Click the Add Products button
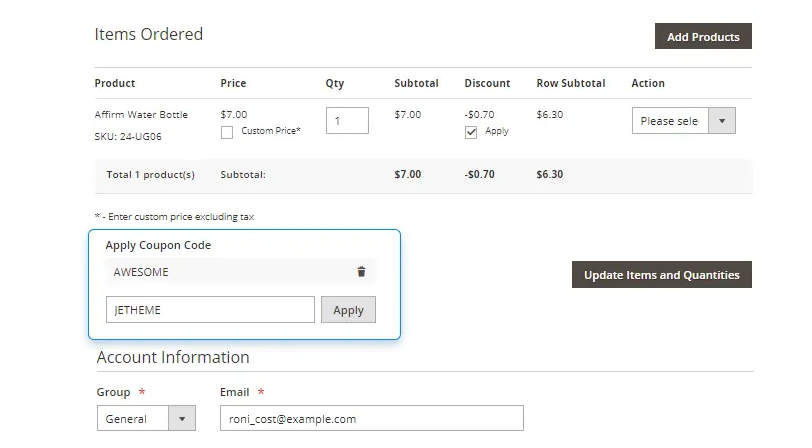Screen dimensions: 812x448 703,36
